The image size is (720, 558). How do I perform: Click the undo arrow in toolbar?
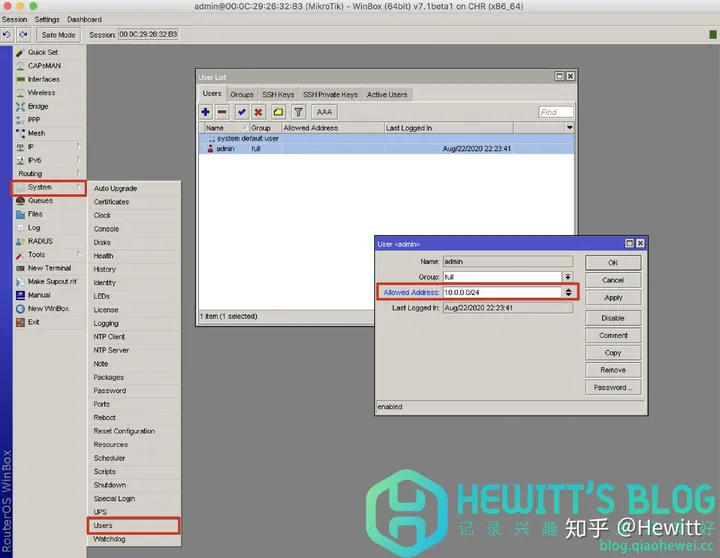[x=7, y=34]
